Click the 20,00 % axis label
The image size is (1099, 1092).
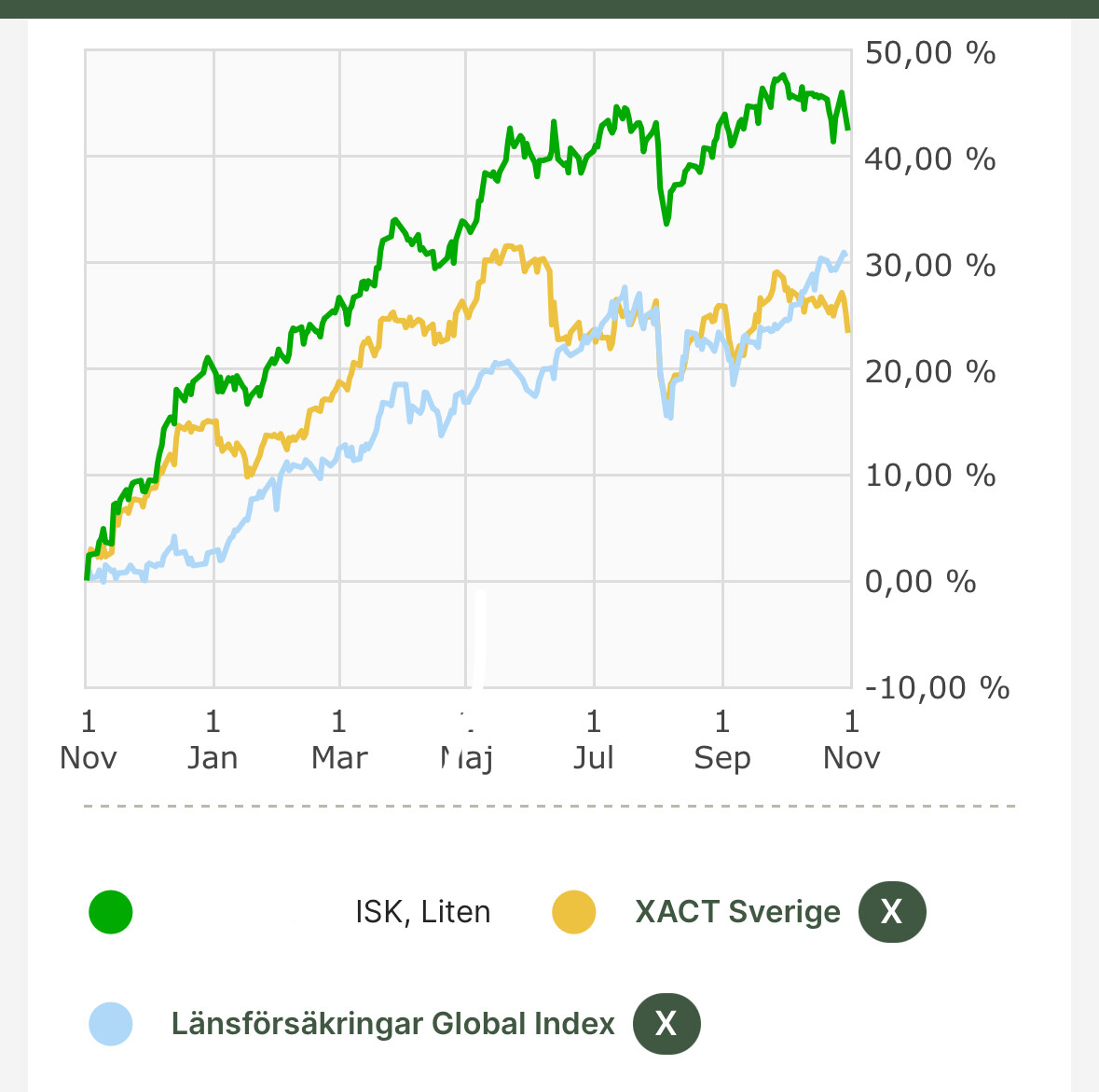coord(929,372)
